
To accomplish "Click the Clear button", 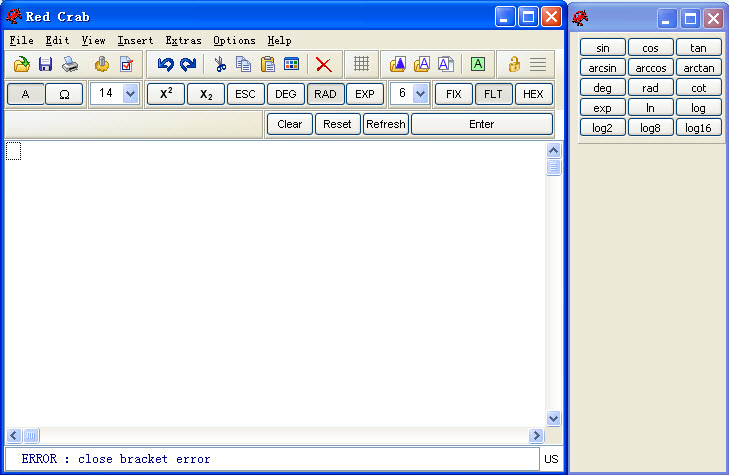I will (290, 124).
